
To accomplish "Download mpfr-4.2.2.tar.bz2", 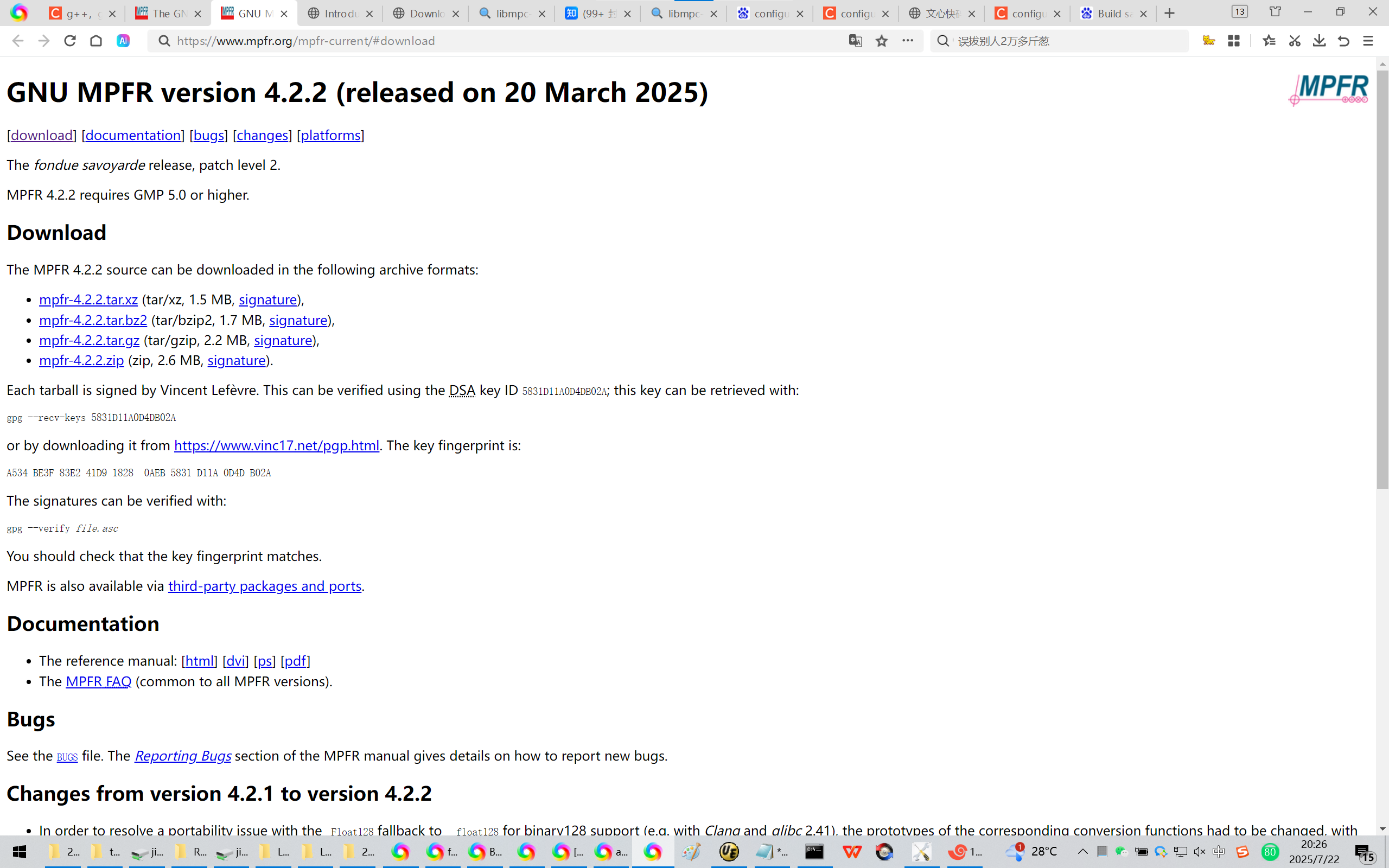I will 93,320.
